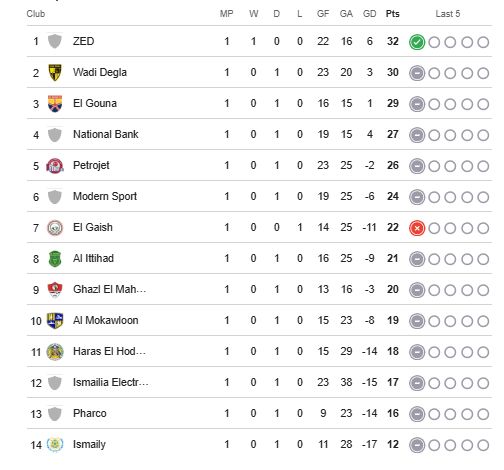Click the Last 5 column header
The height and width of the screenshot is (470, 504).
(x=448, y=14)
